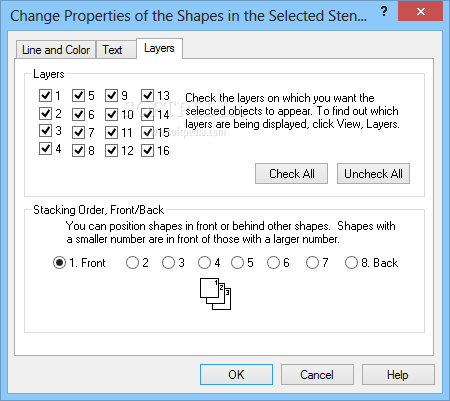The width and height of the screenshot is (450, 401).
Task: Toggle the layer 6 checkbox
Action: (x=78, y=114)
